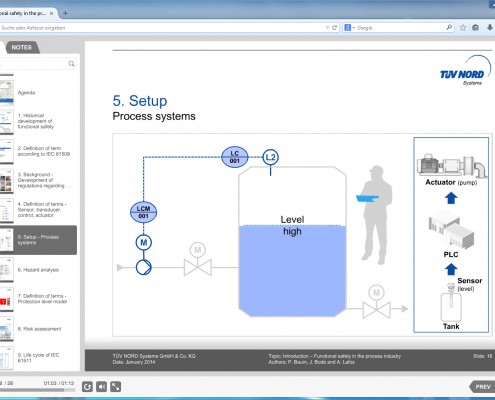Click the 'Sensor (level)' label
The height and width of the screenshot is (400, 495).
[x=470, y=284]
